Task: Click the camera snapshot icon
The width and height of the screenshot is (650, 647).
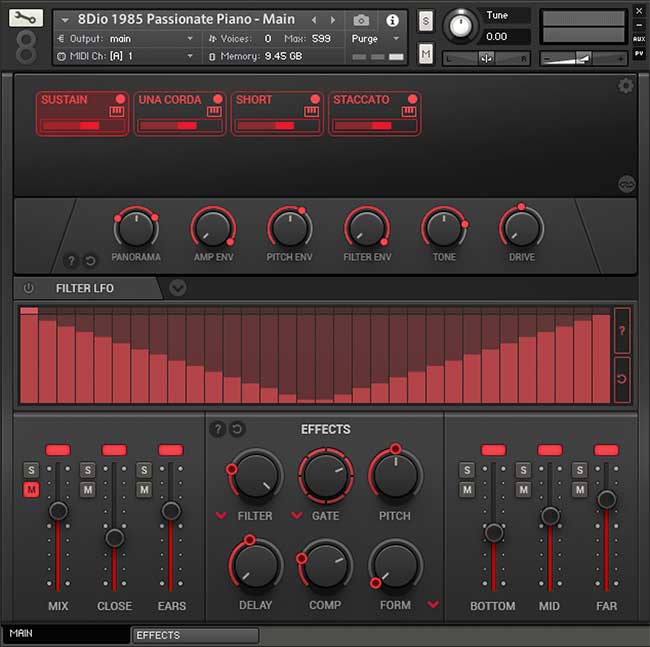Action: tap(361, 20)
